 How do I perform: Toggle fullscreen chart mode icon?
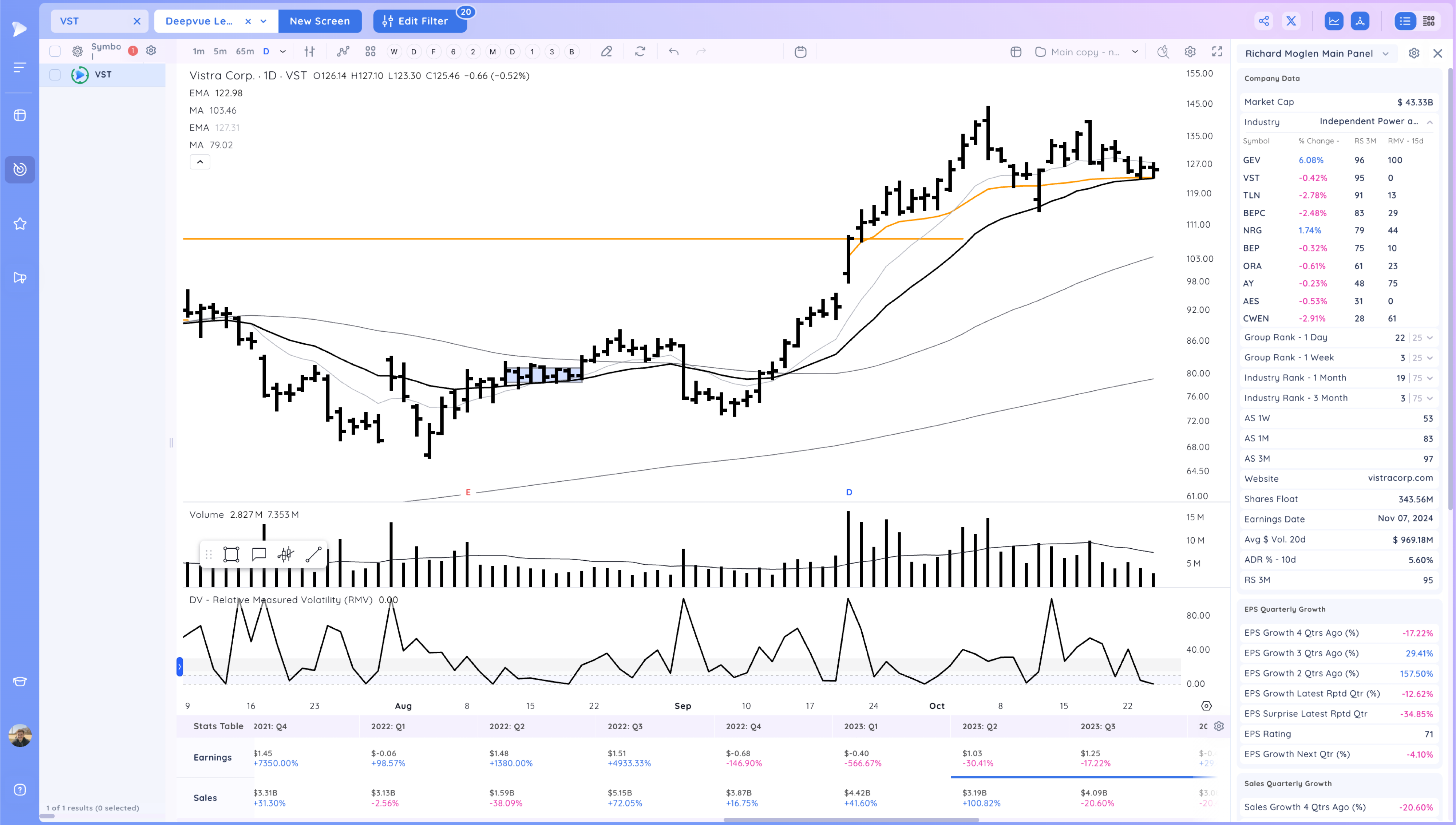1217,52
